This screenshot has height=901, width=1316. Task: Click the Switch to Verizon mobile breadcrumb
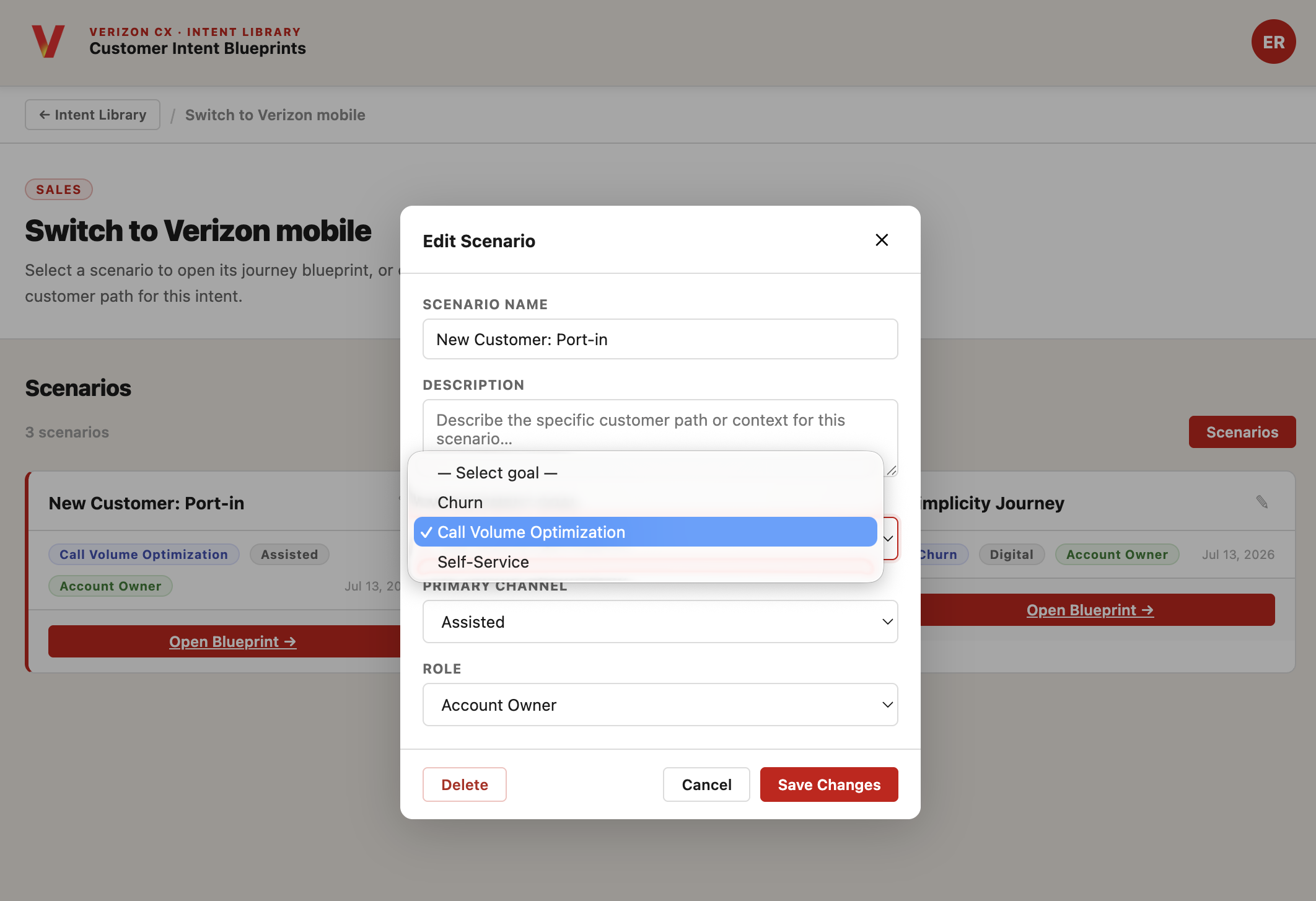[x=275, y=115]
